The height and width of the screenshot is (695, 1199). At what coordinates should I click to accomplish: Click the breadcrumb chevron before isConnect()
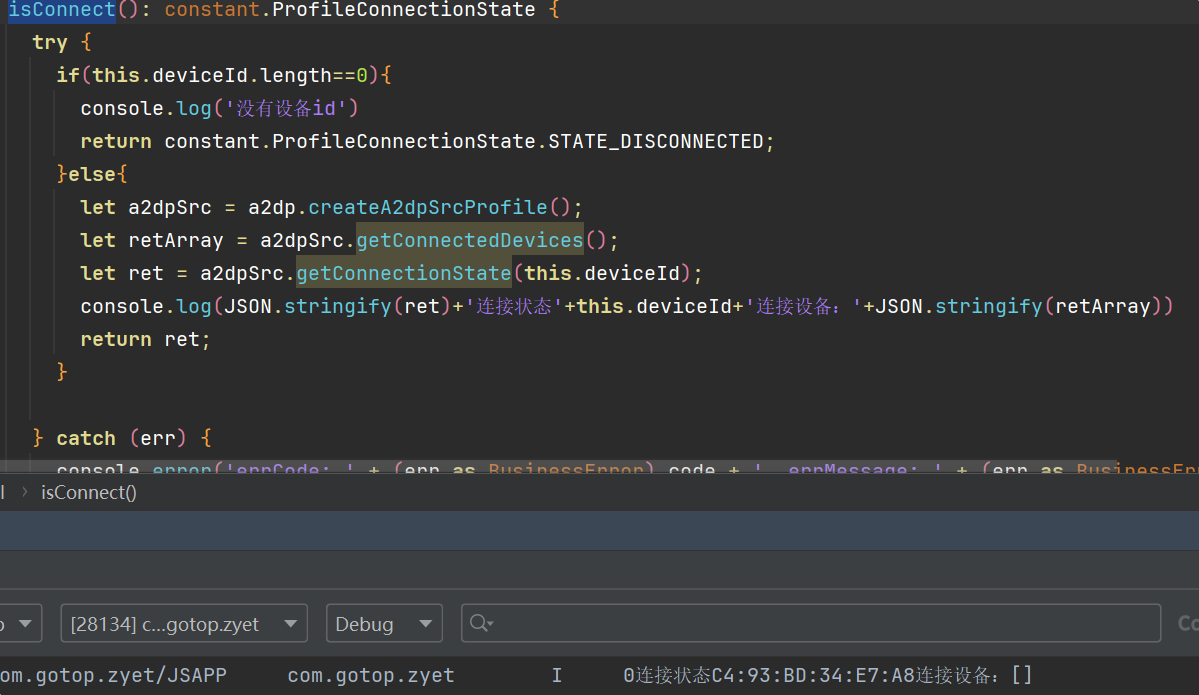click(24, 492)
